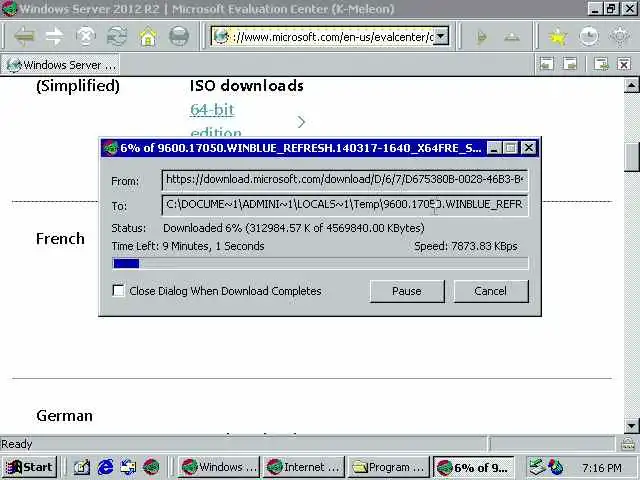640x480 pixels.
Task: Click the colorful system tray icon
Action: (556, 467)
